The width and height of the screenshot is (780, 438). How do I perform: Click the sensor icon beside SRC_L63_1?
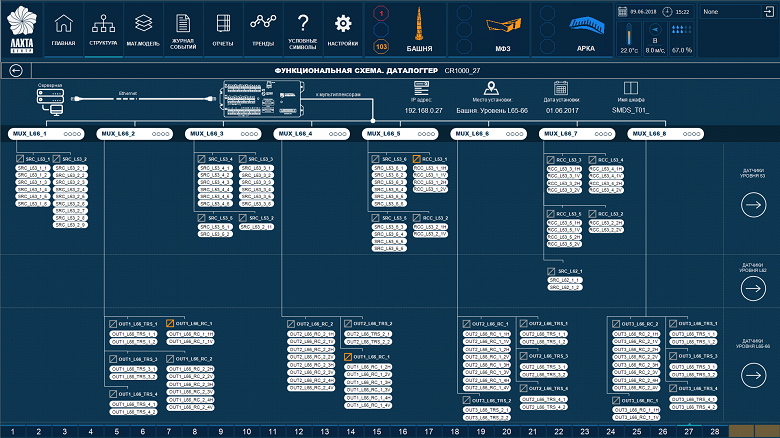[20, 159]
